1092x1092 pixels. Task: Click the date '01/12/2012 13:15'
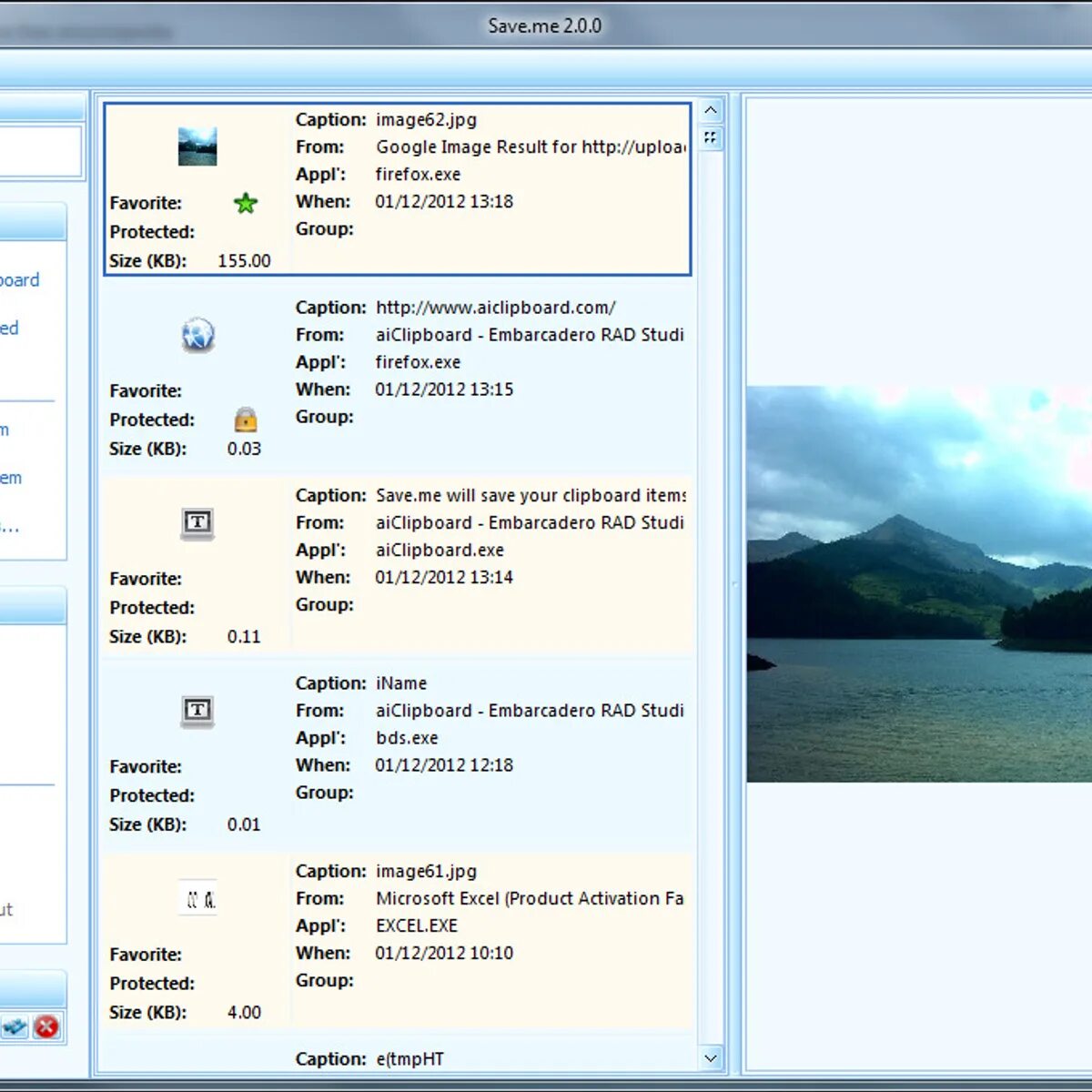click(444, 389)
